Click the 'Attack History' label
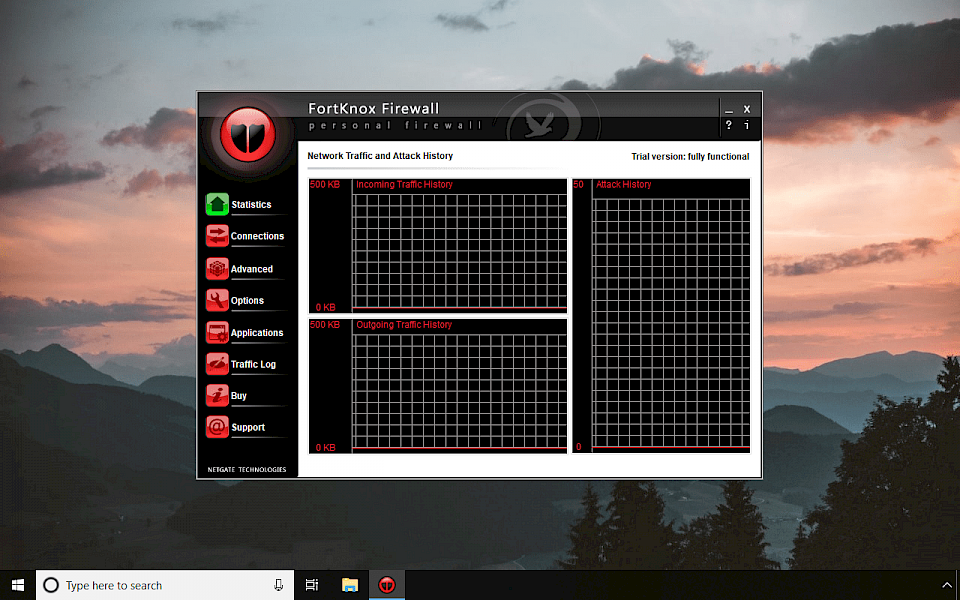The image size is (960, 600). point(623,184)
